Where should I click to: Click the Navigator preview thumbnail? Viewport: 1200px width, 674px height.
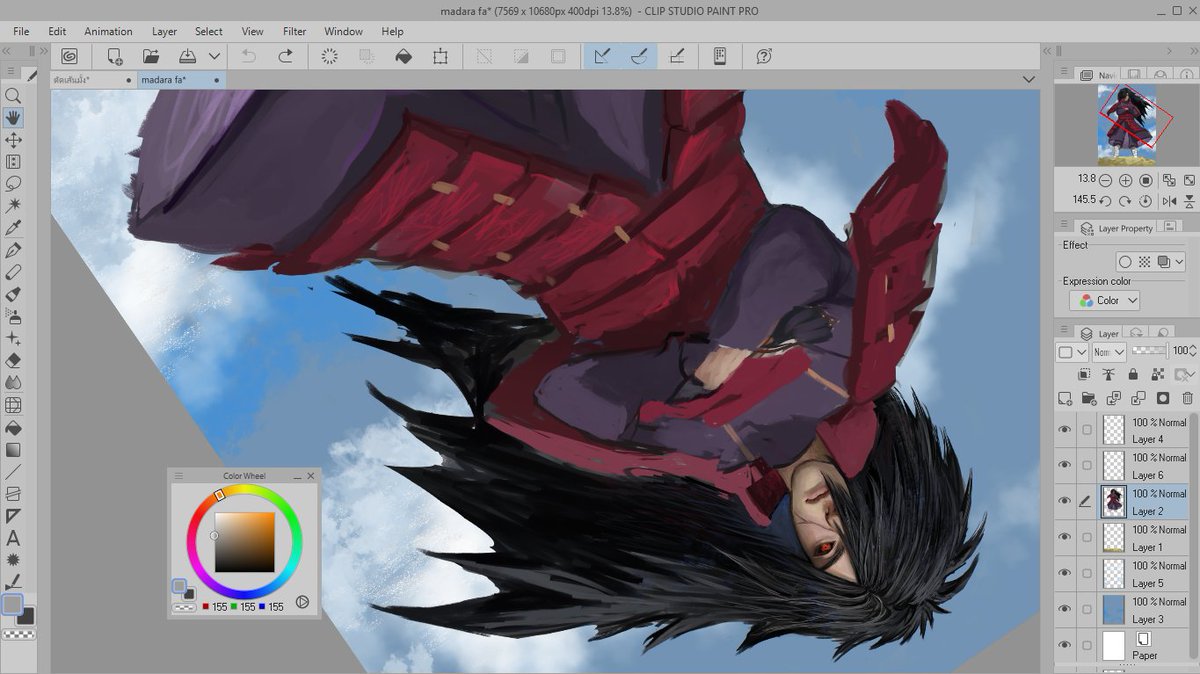click(1127, 125)
